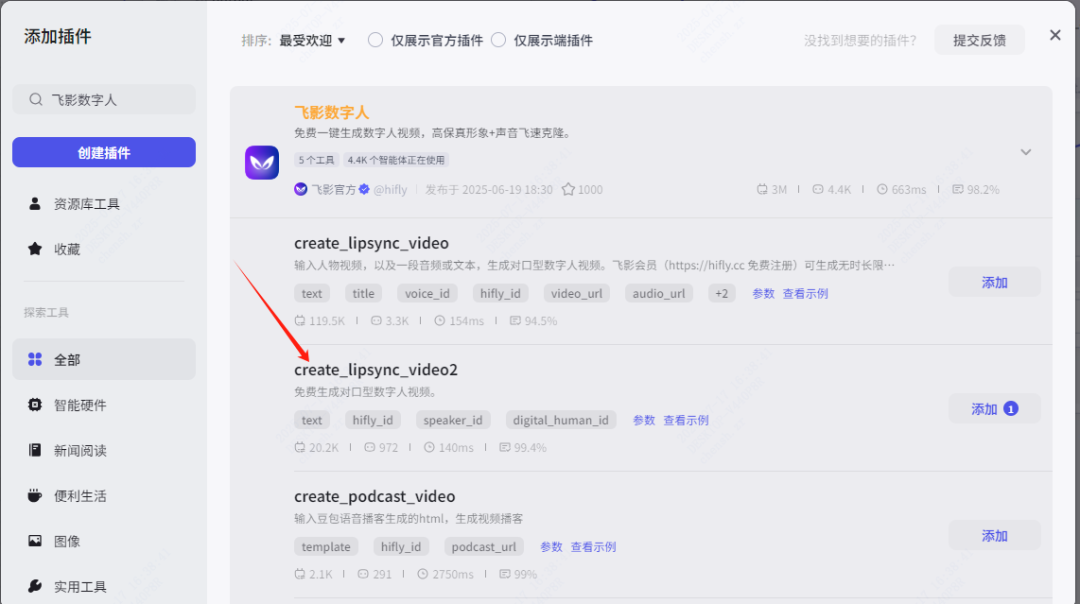
Task: Click the 94.5% success rate icon
Action: coord(515,321)
